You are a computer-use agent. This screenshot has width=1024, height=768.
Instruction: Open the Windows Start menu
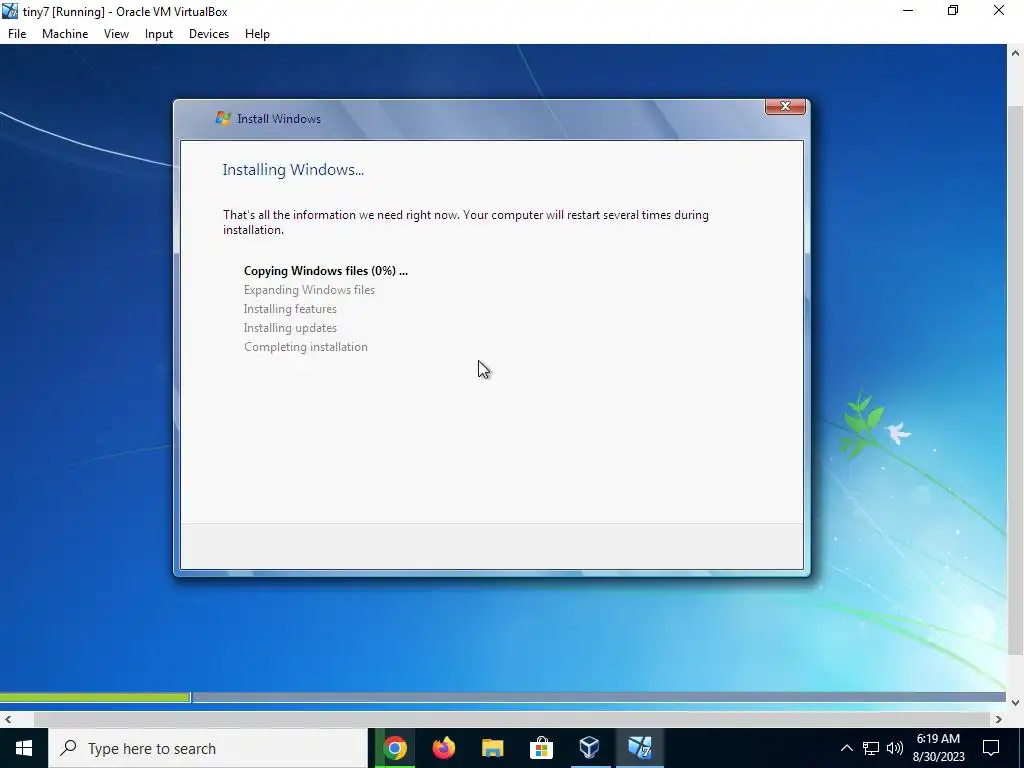tap(24, 748)
